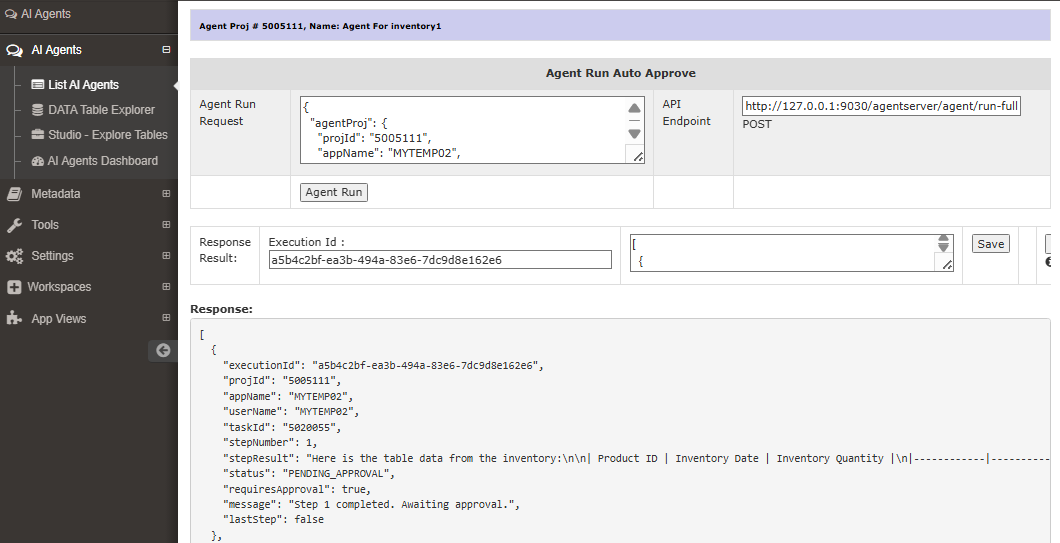Image resolution: width=1060 pixels, height=543 pixels.
Task: Click the Save button for response result
Action: 990,244
